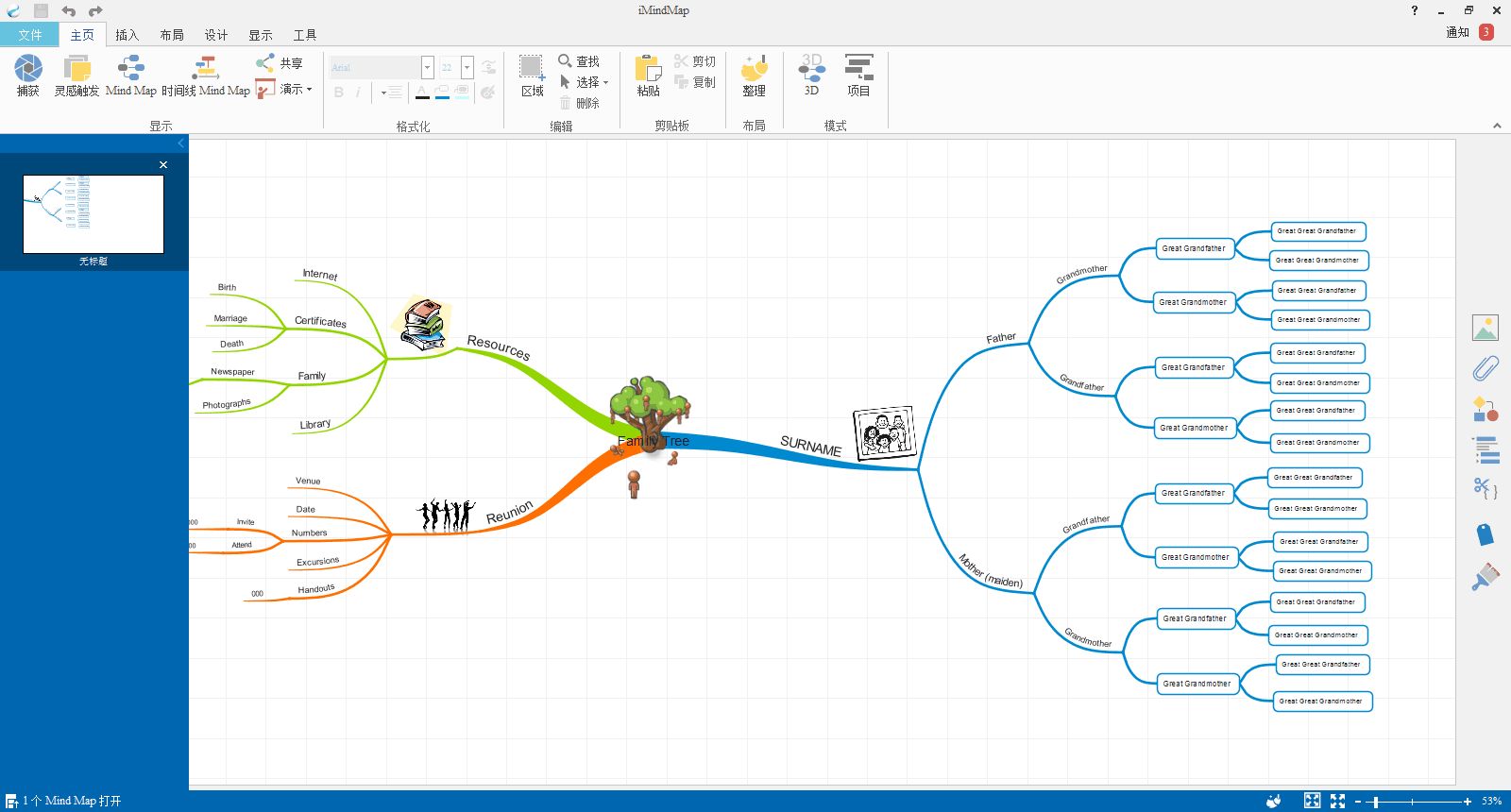Click the zoom slider handle
The width and height of the screenshot is (1511, 812).
[1376, 802]
